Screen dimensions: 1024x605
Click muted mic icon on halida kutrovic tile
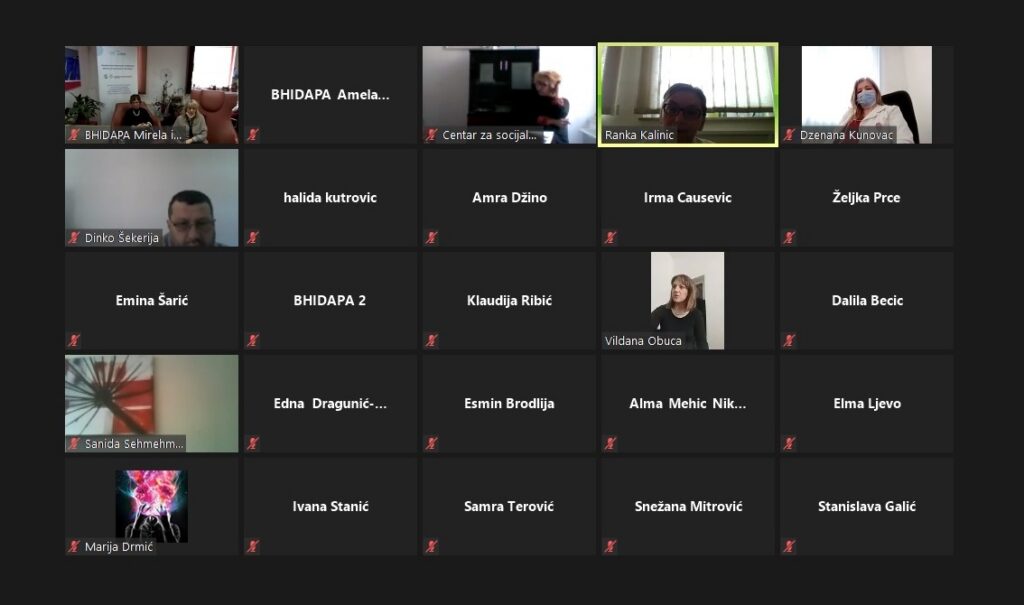(253, 238)
